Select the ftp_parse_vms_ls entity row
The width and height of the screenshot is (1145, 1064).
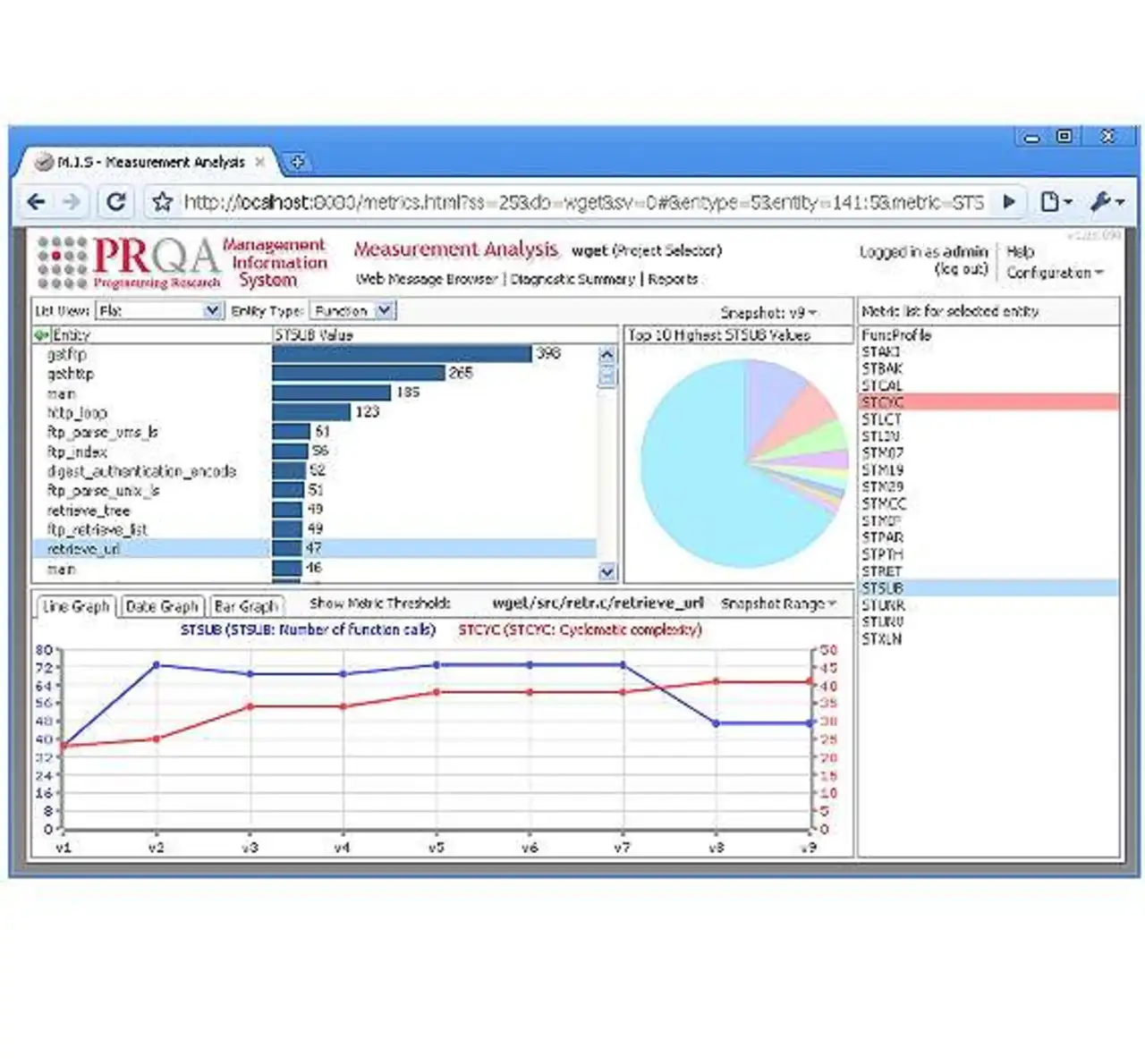[x=103, y=433]
